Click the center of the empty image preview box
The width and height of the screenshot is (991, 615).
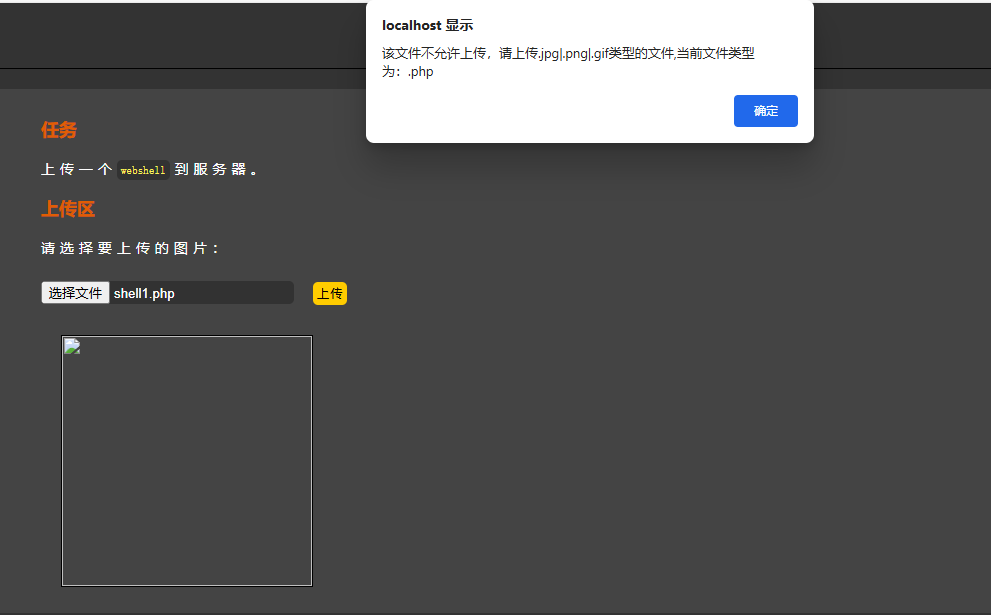point(187,461)
